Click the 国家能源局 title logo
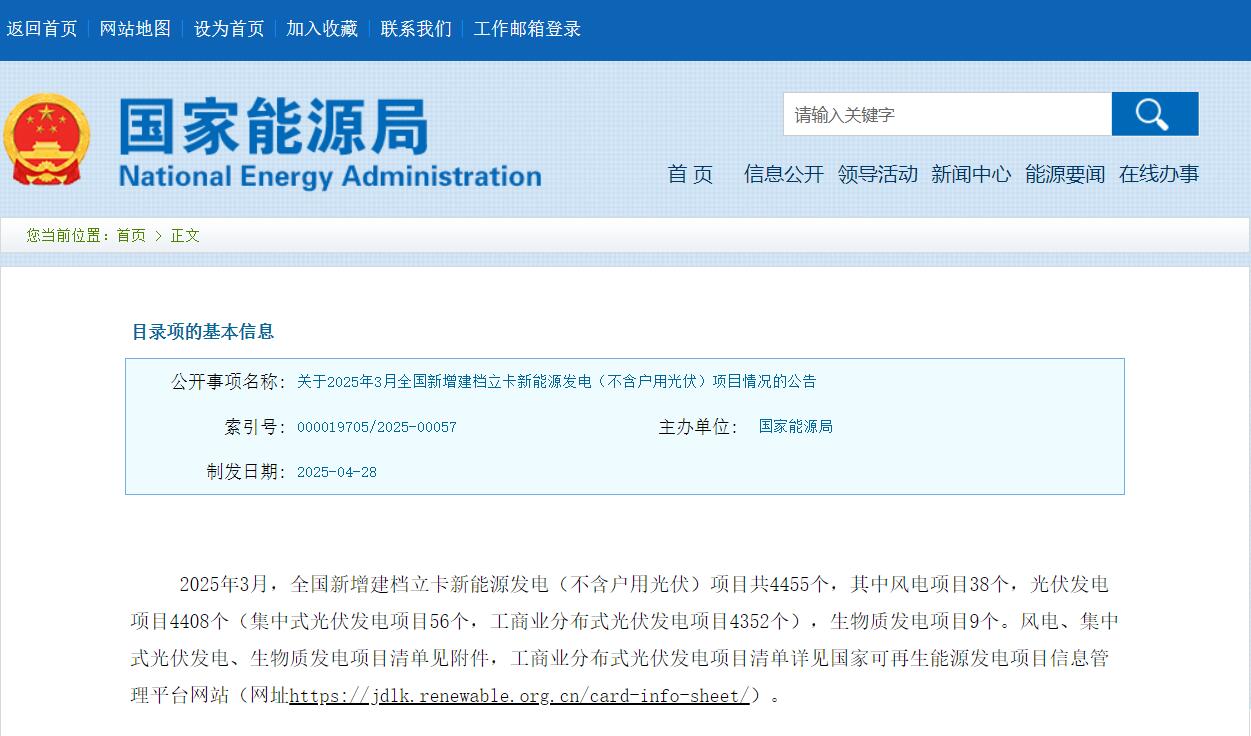 click(x=329, y=142)
